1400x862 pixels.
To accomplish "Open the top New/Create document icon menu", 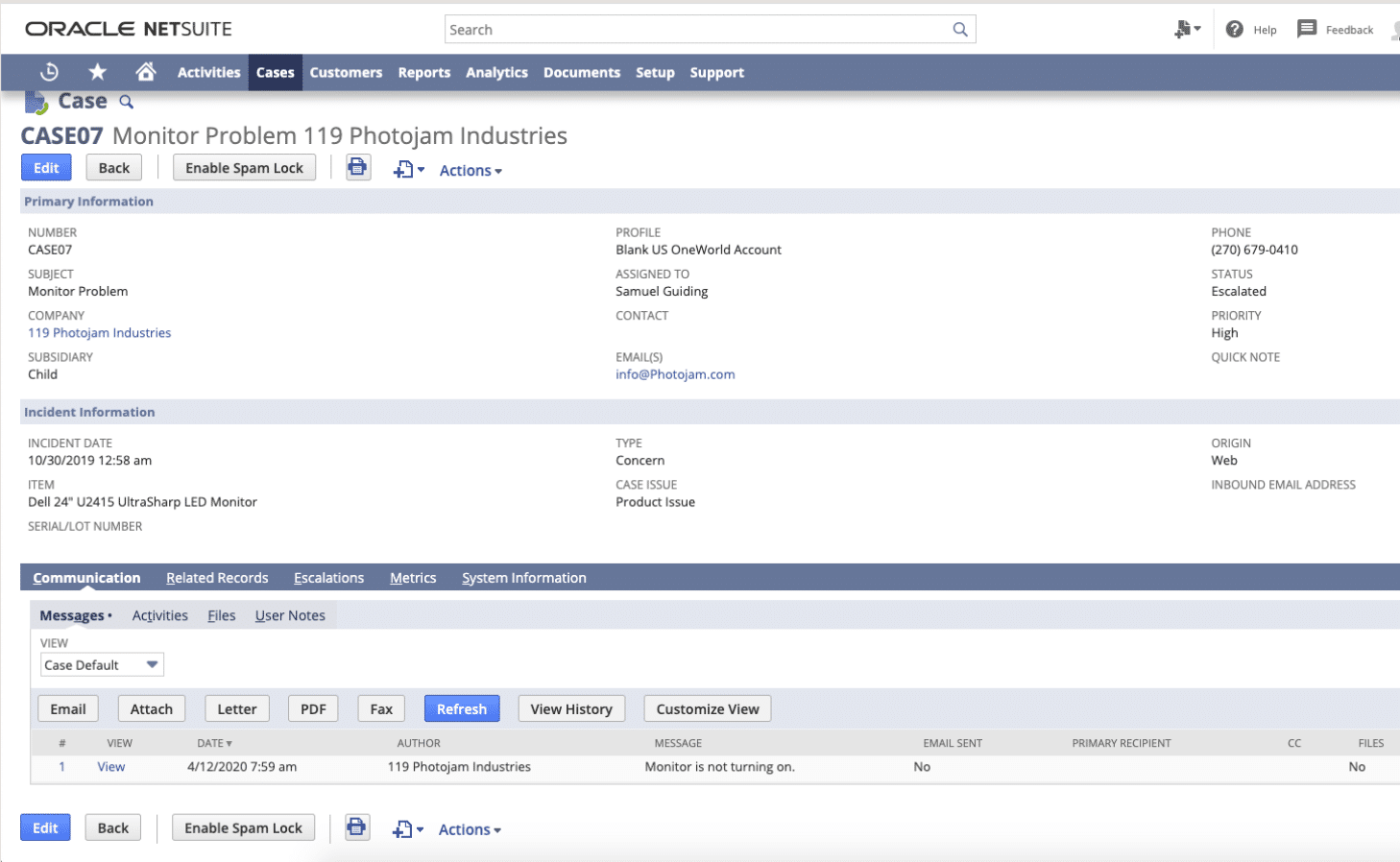I will 408,170.
